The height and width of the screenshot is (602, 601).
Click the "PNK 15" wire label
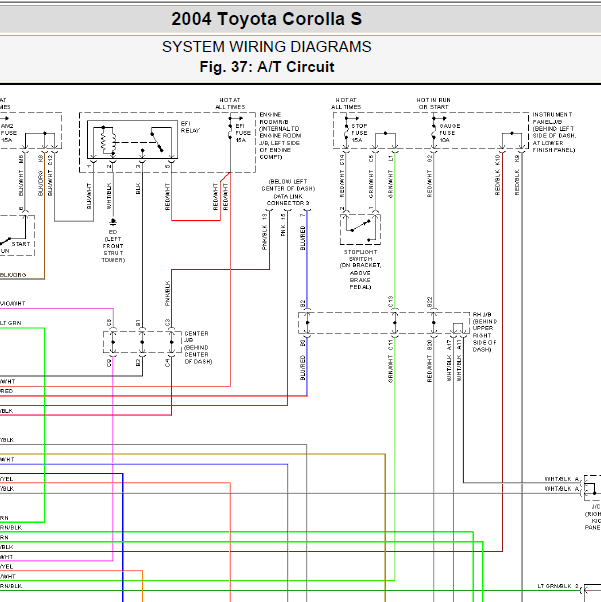[283, 225]
